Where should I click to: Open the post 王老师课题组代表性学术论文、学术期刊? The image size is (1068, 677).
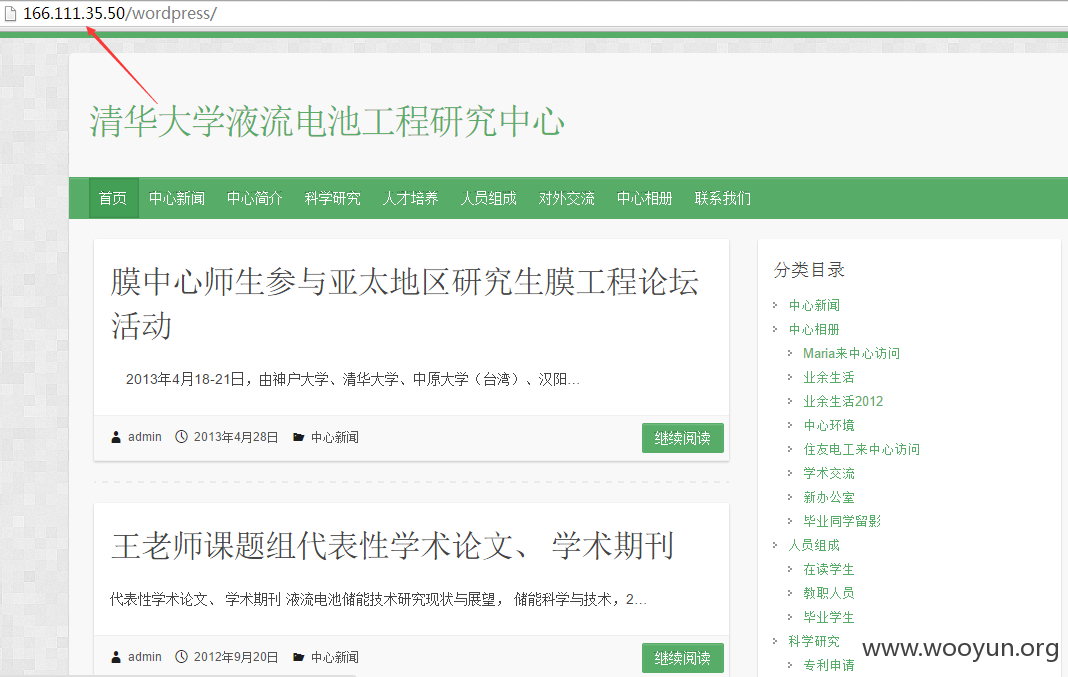pyautogui.click(x=392, y=546)
